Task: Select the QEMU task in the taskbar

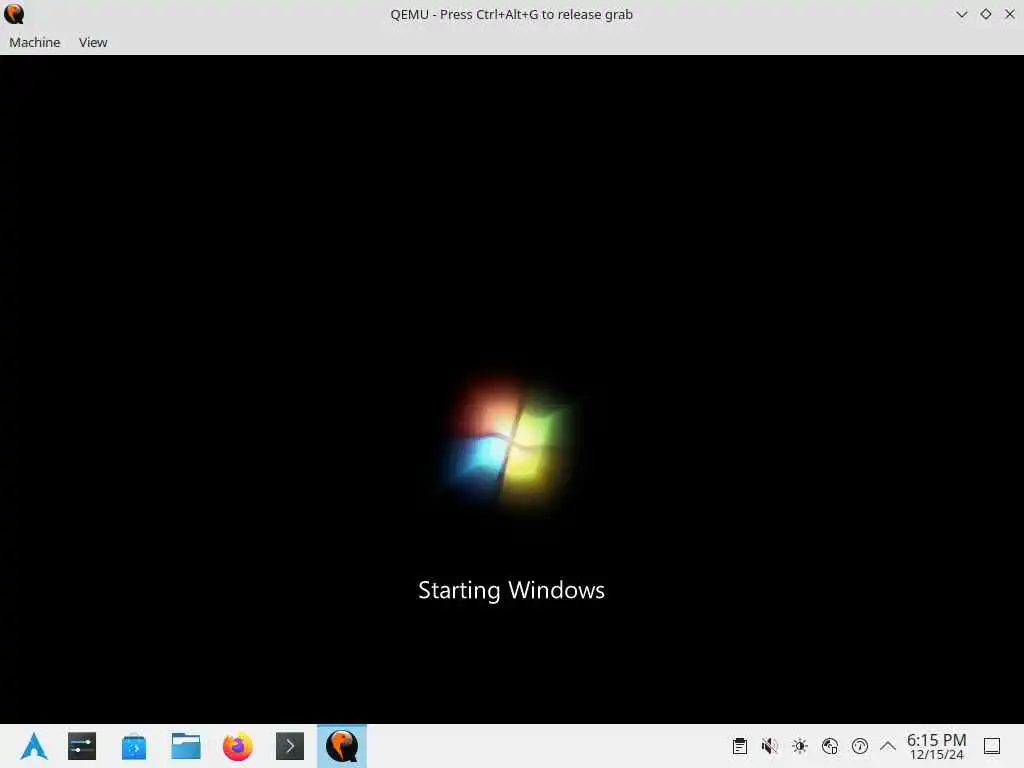Action: click(x=342, y=746)
